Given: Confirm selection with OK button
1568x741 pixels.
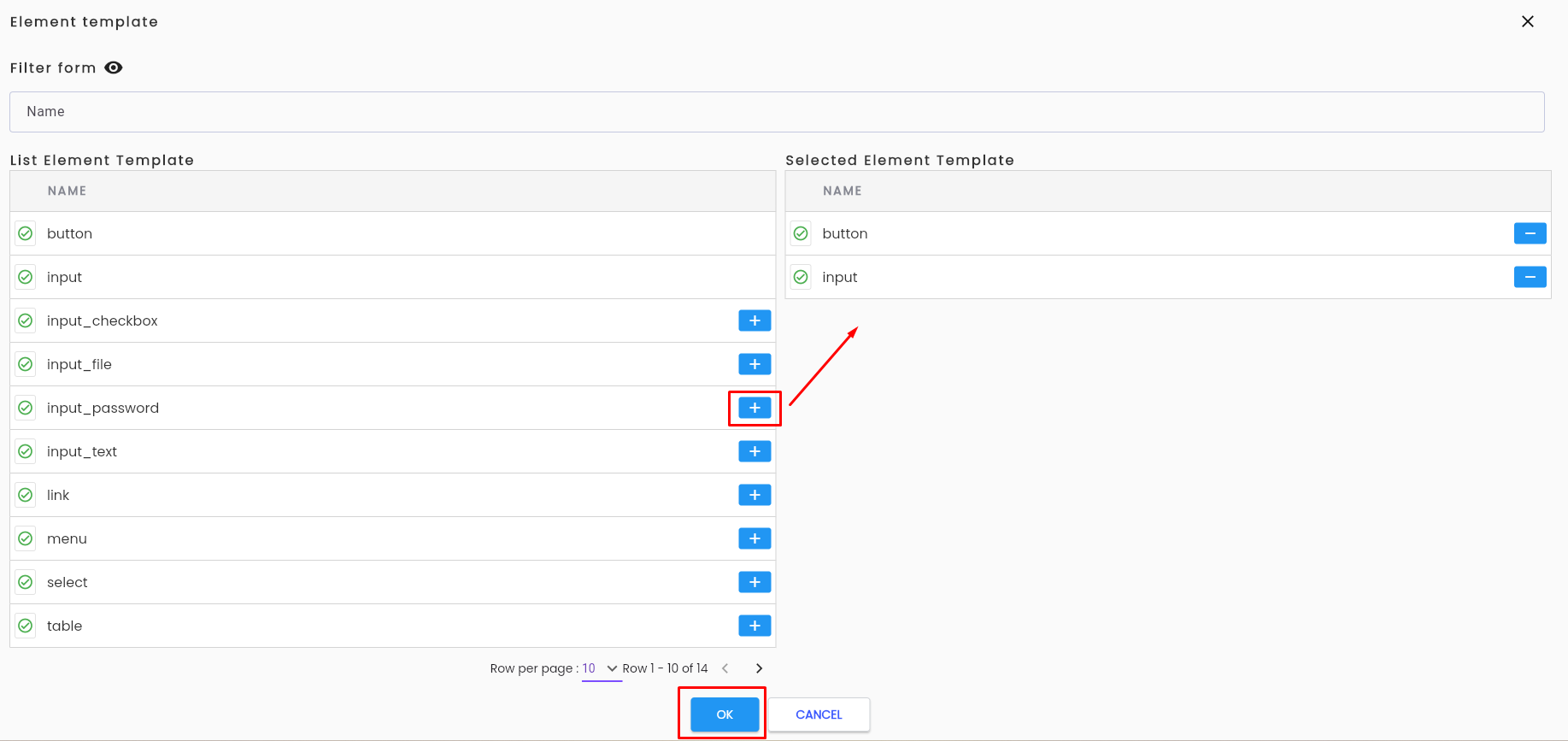Looking at the screenshot, I should [x=725, y=715].
